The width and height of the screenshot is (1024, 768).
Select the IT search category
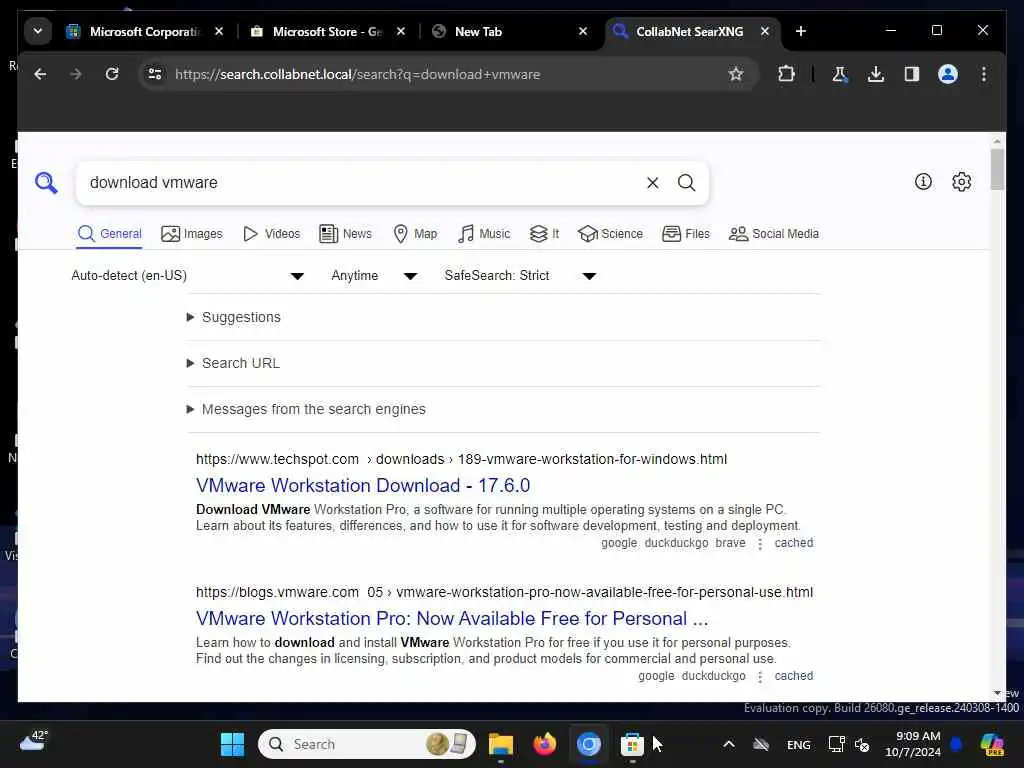(544, 234)
